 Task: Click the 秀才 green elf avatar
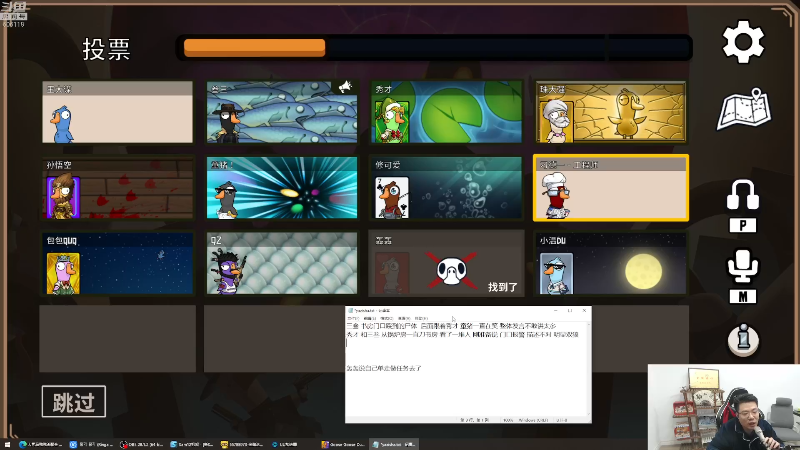pyautogui.click(x=392, y=121)
